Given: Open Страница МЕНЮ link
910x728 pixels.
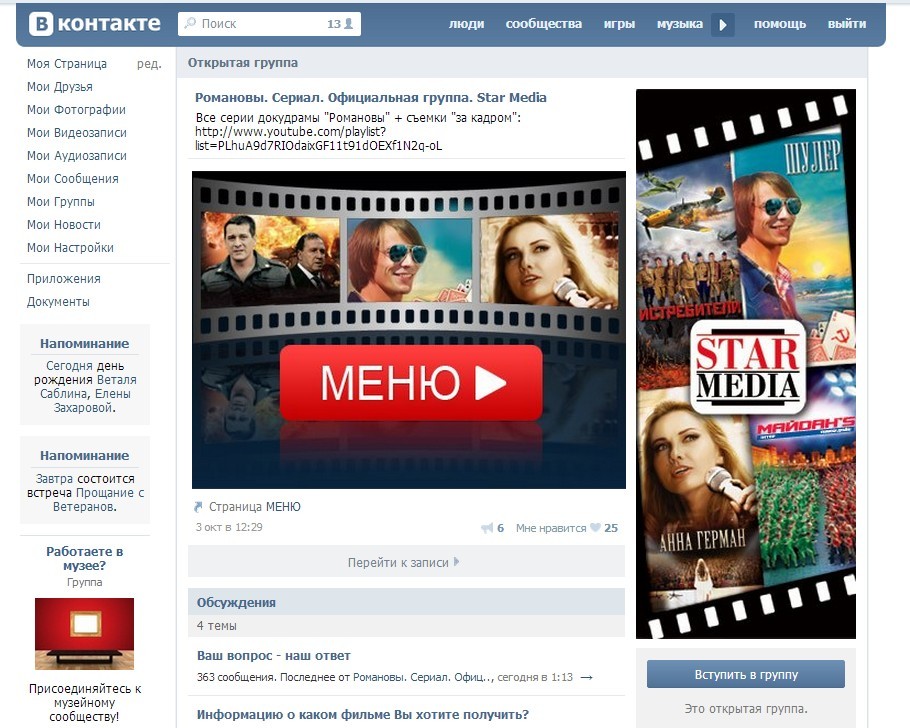Looking at the screenshot, I should point(255,507).
